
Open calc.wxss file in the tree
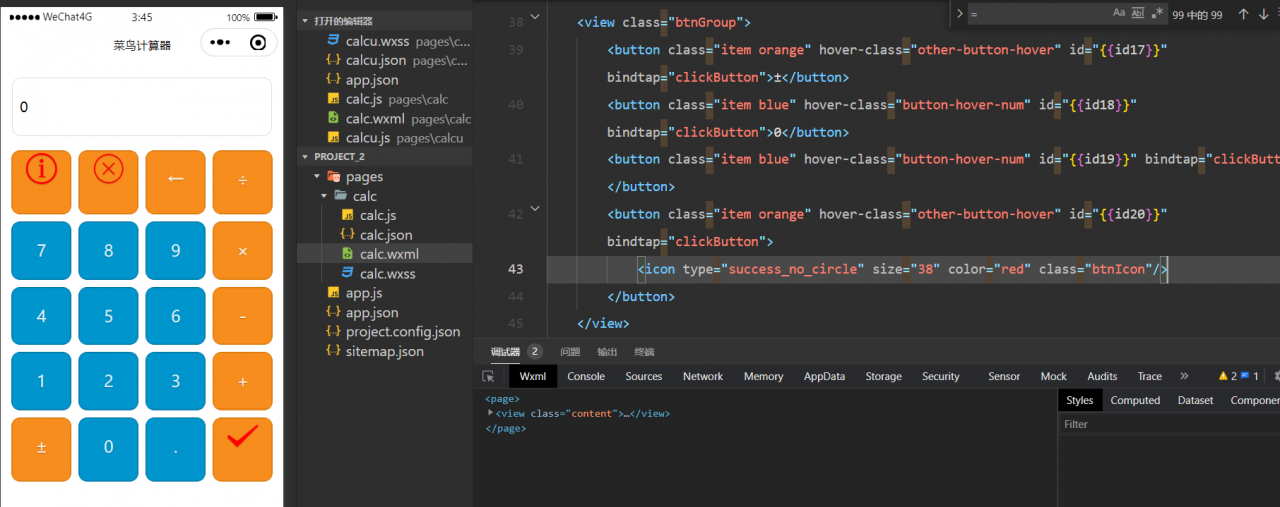click(x=387, y=274)
